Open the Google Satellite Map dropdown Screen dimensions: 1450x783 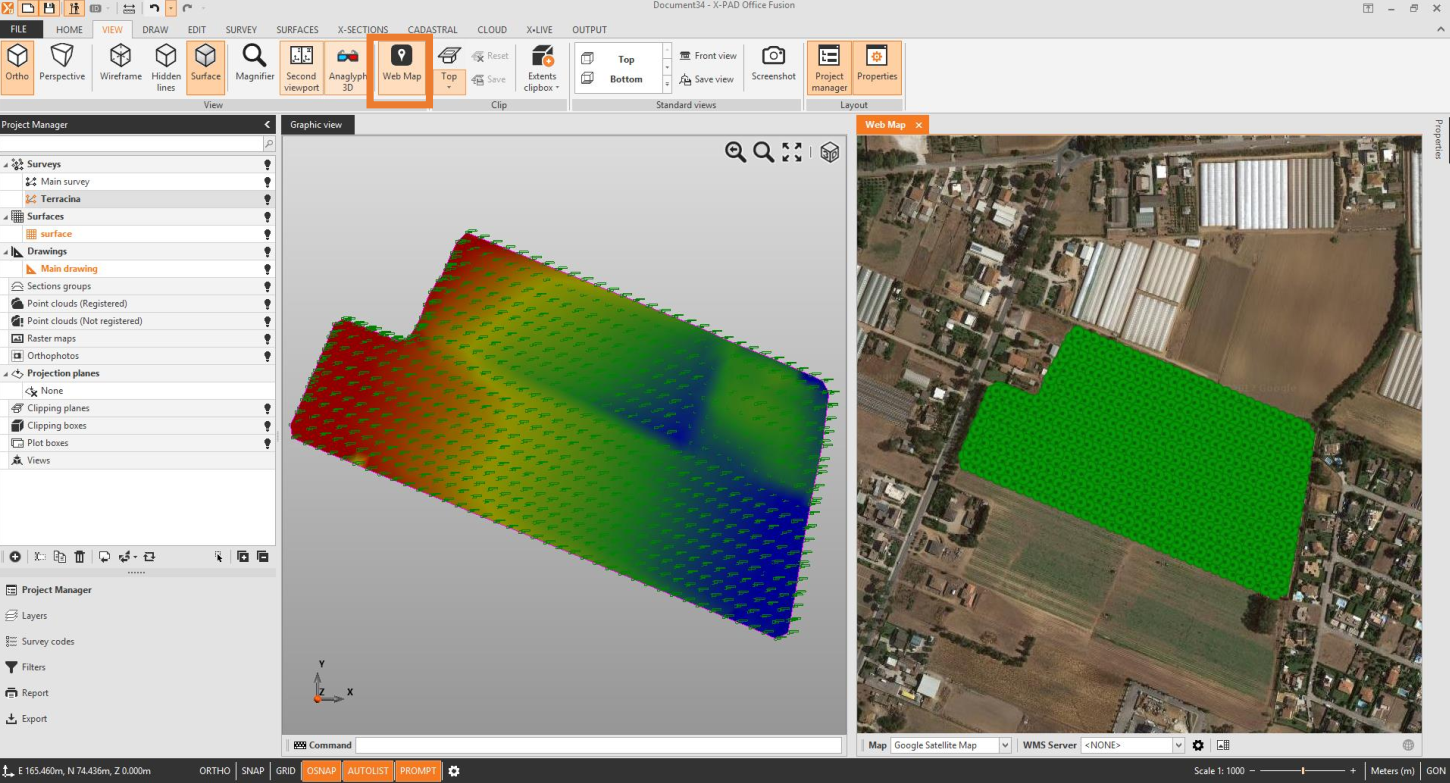pos(1005,745)
